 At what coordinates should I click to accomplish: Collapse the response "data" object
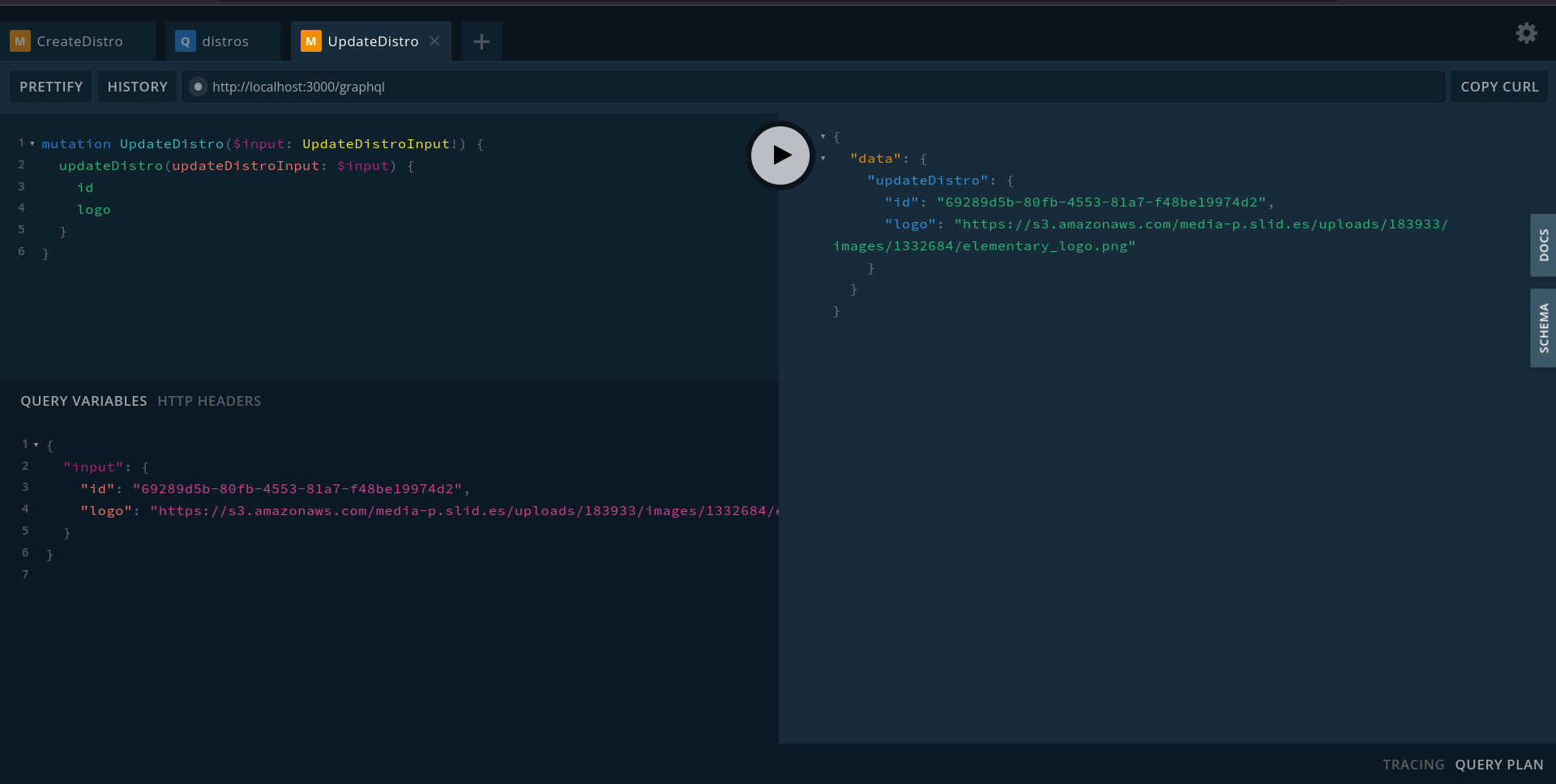823,159
